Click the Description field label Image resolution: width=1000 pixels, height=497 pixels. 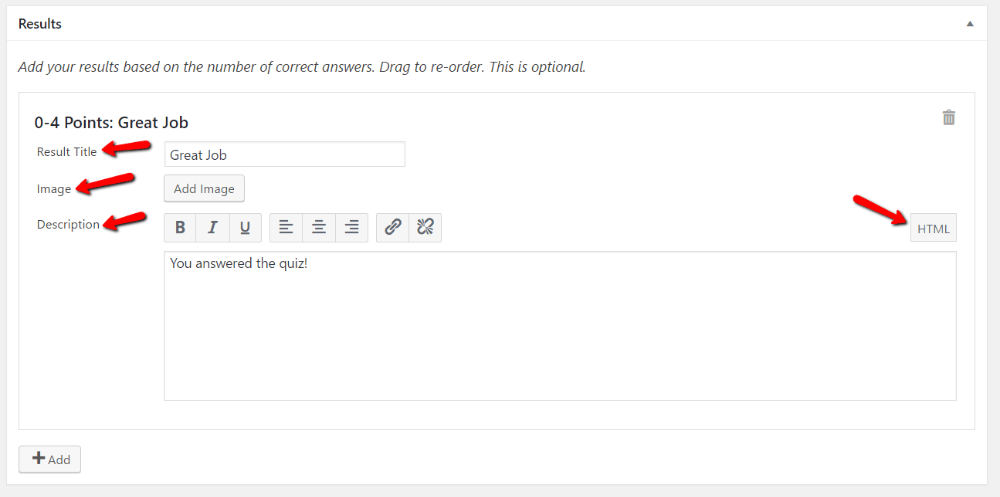pyautogui.click(x=68, y=225)
